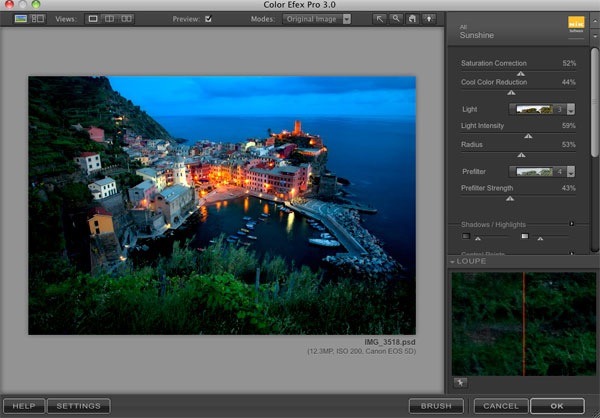The image size is (600, 418).
Task: Select the arrow pointer tool
Action: [380, 18]
